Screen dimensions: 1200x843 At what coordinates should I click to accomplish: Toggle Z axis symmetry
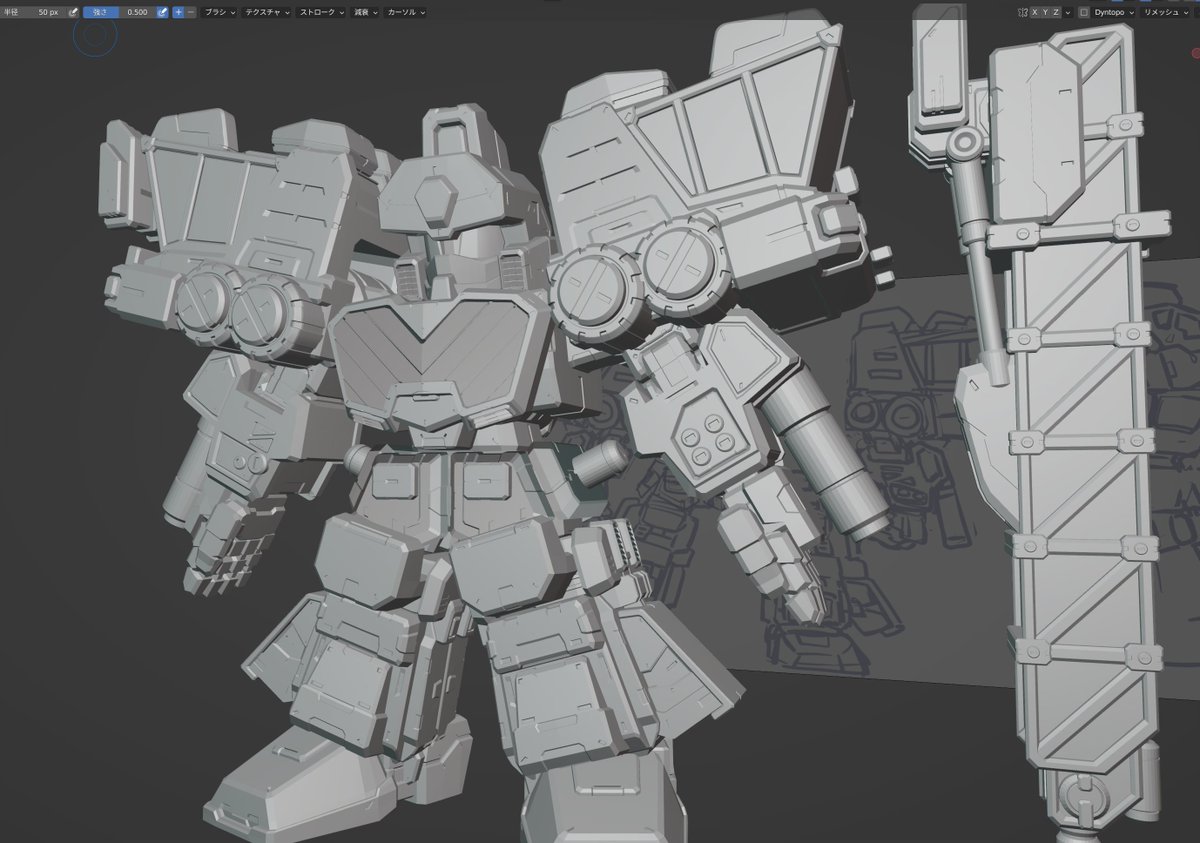(x=1056, y=12)
